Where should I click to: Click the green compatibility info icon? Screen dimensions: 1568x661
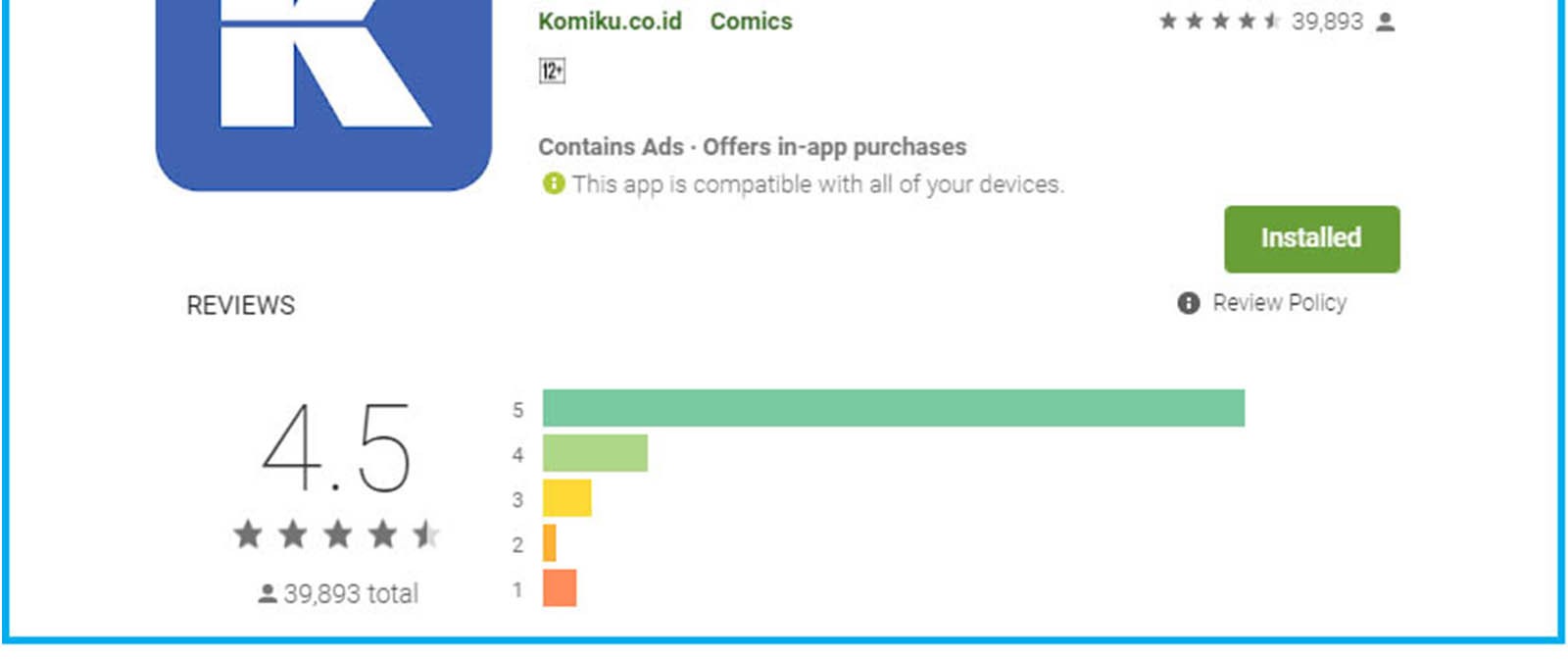point(554,183)
